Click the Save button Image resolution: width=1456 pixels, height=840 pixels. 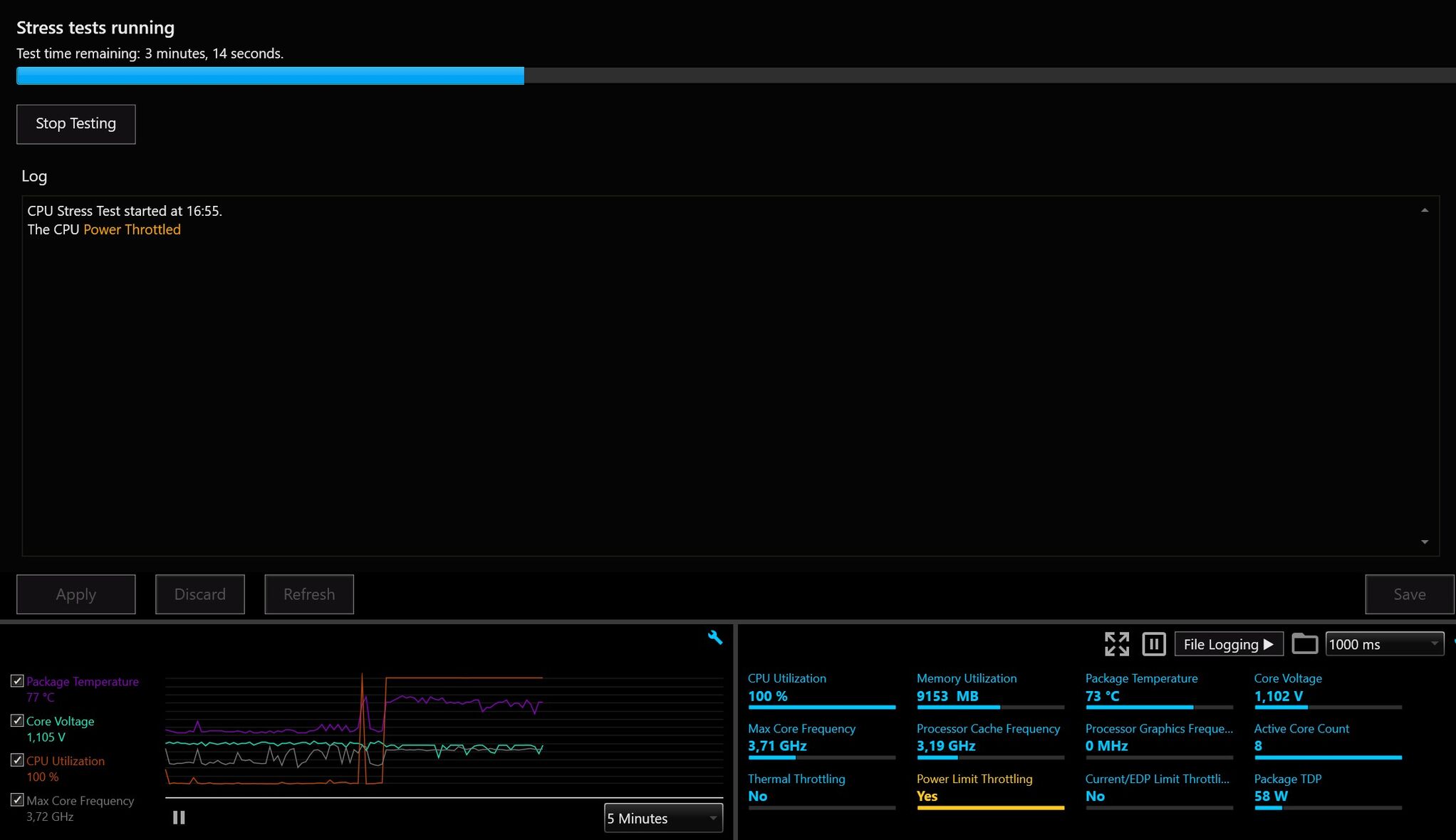(x=1408, y=594)
